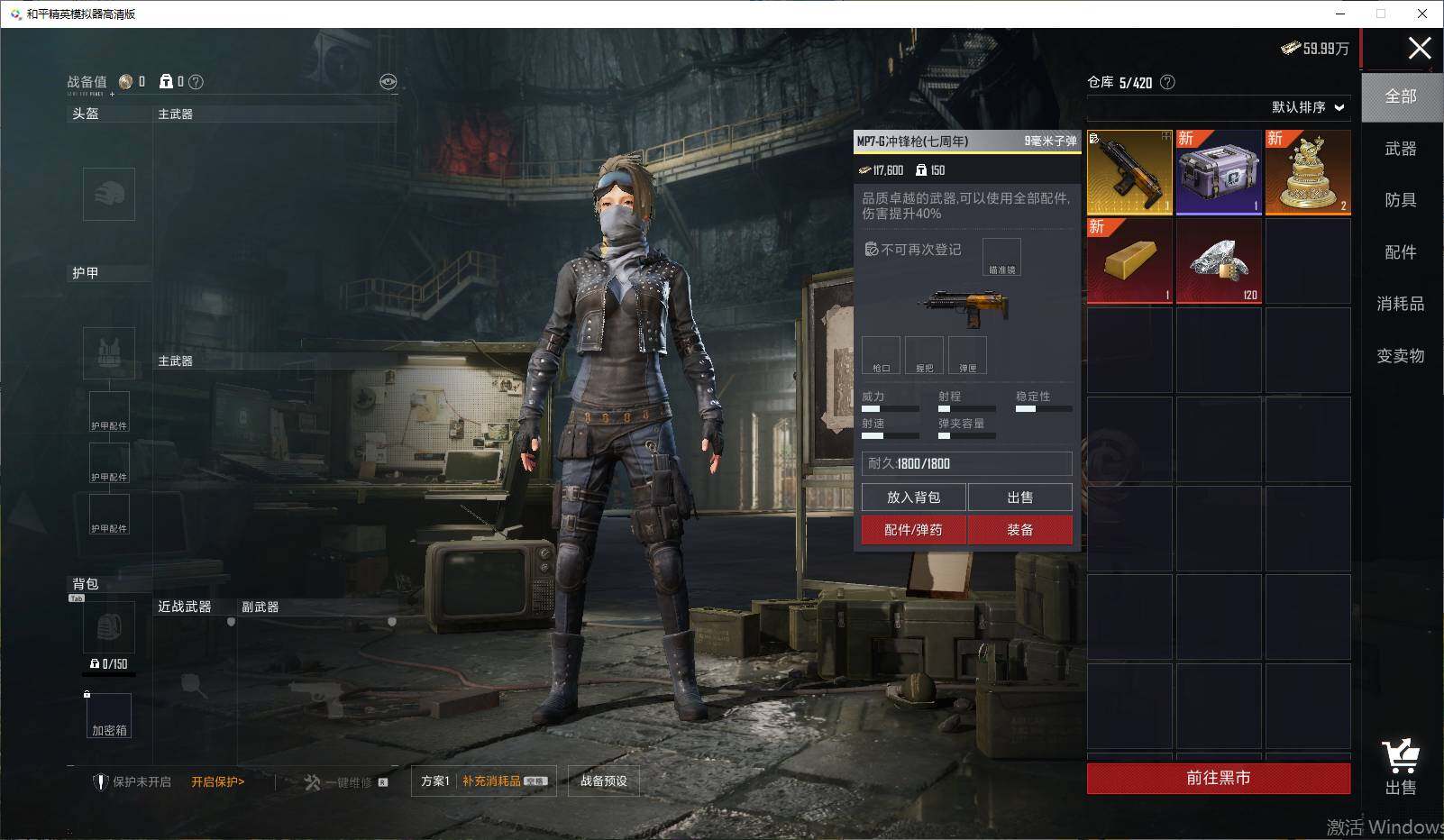Image resolution: width=1444 pixels, height=840 pixels.
Task: Switch to the 武器 category tab
Action: tap(1401, 149)
